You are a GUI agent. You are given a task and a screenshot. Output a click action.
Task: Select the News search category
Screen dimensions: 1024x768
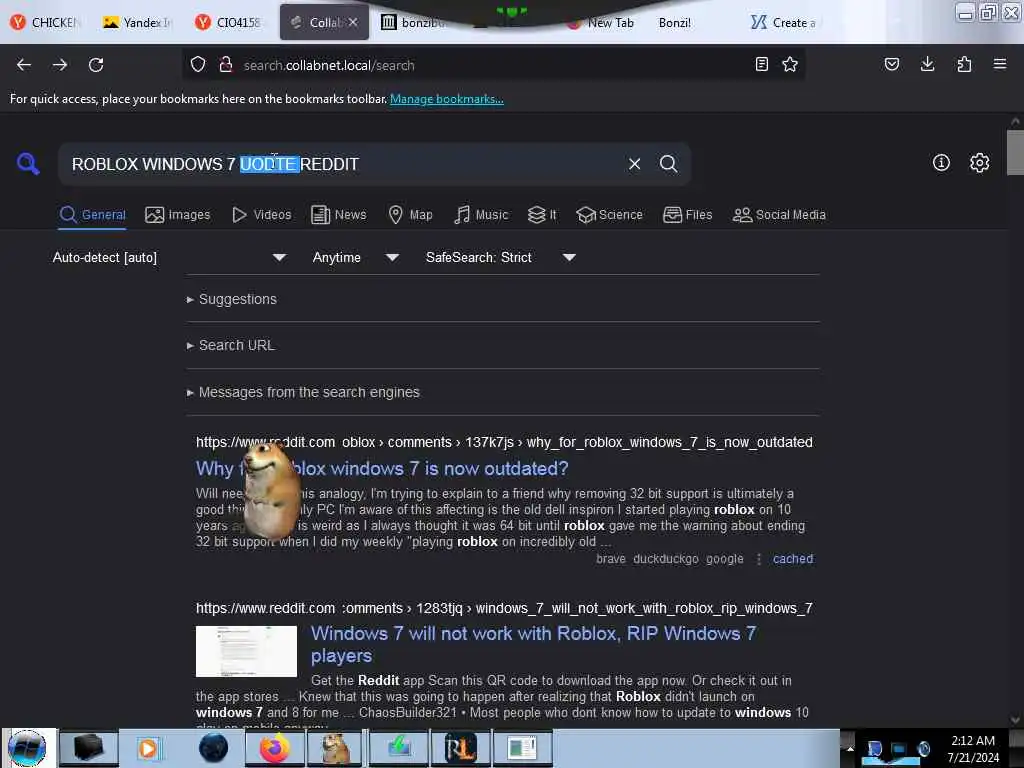click(339, 214)
